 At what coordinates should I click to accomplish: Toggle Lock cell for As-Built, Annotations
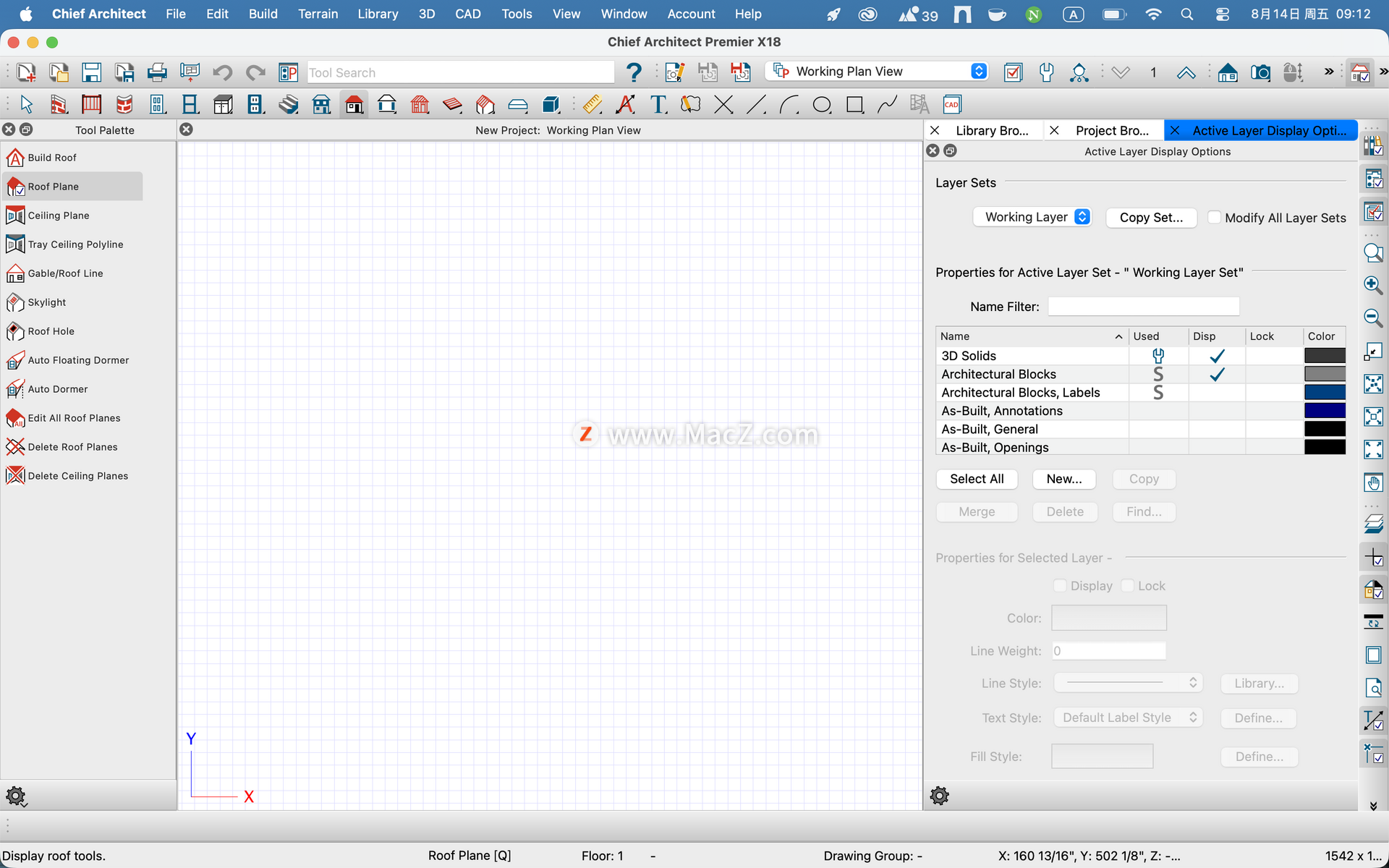(x=1274, y=411)
